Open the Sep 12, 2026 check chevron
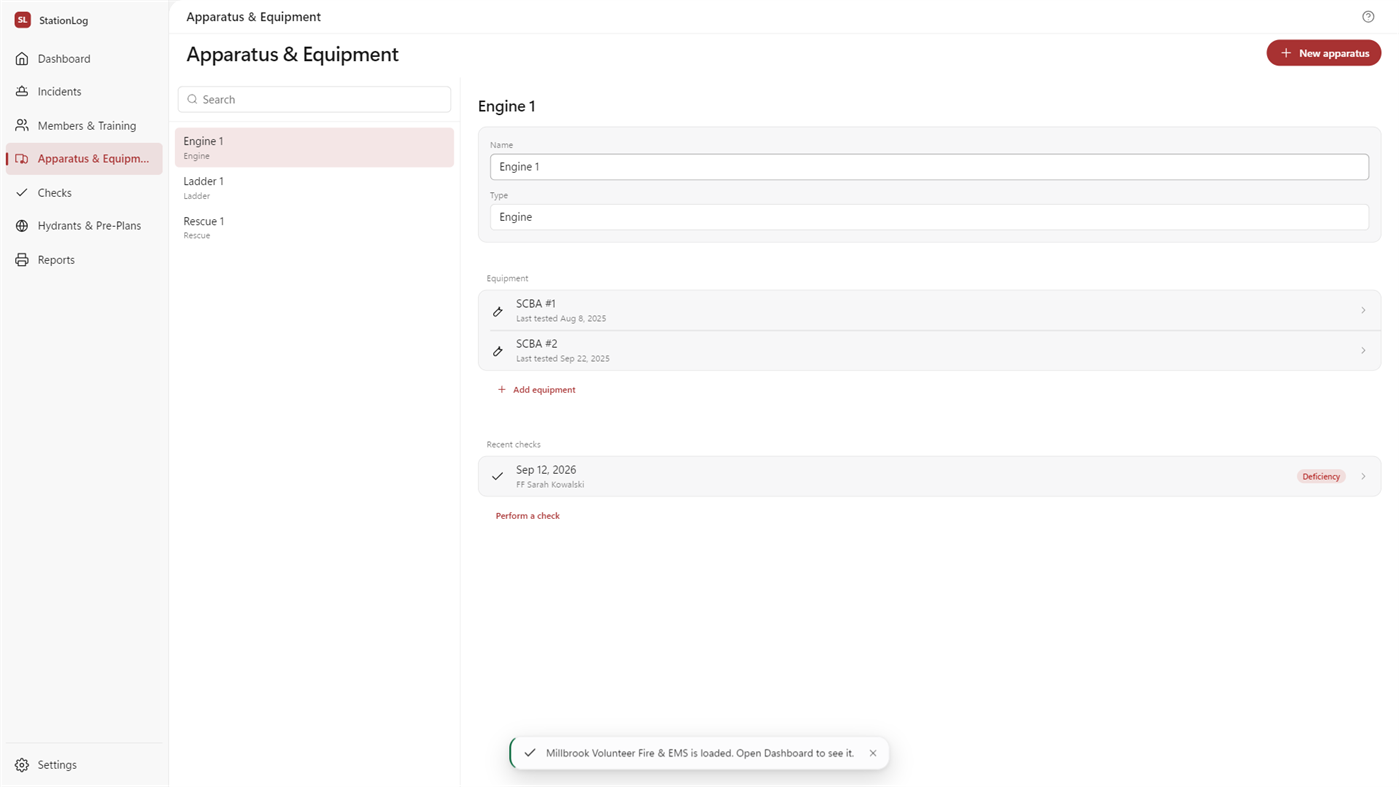The width and height of the screenshot is (1399, 787). click(1363, 477)
